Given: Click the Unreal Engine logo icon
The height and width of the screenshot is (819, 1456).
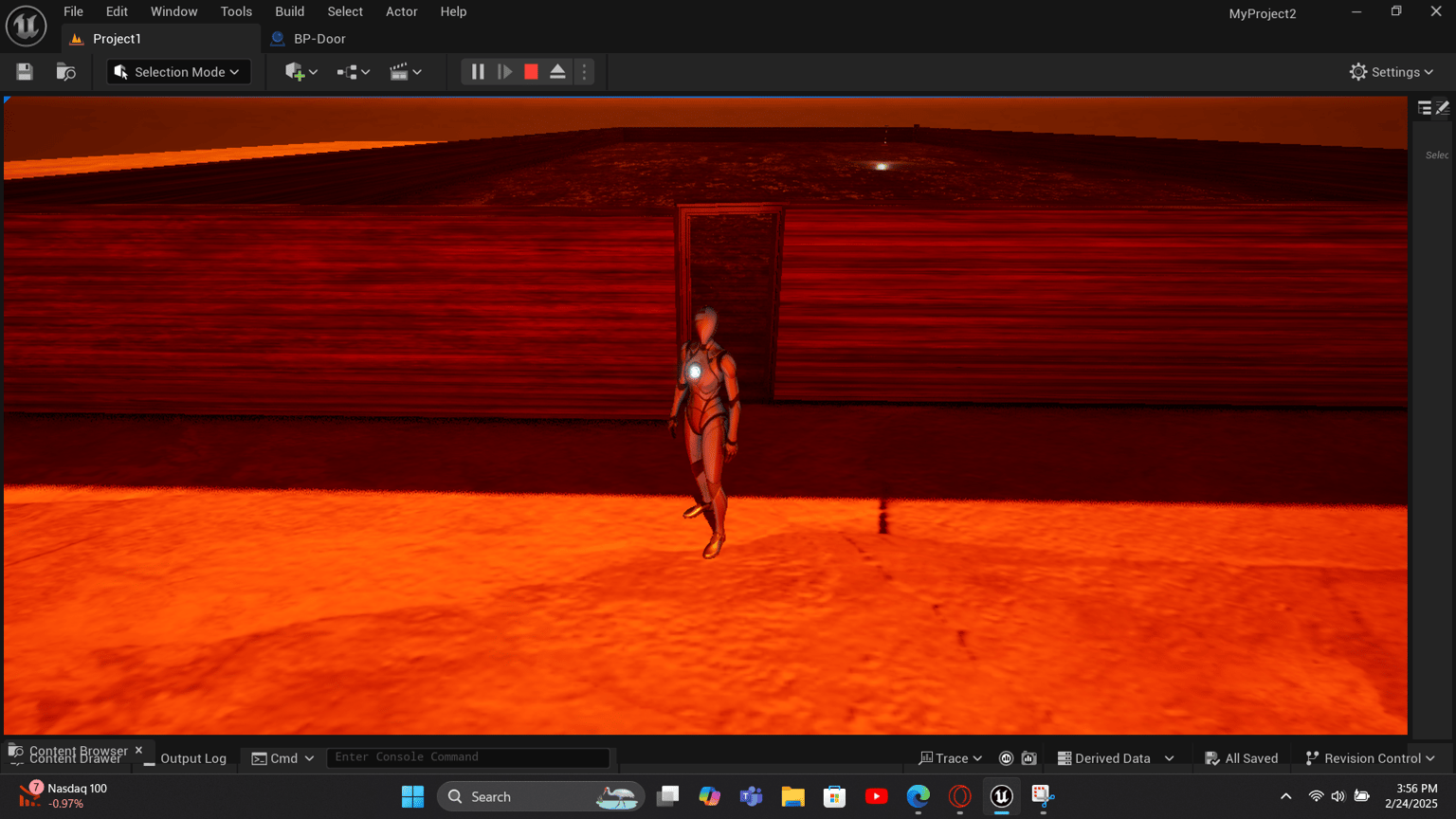Looking at the screenshot, I should 26,26.
